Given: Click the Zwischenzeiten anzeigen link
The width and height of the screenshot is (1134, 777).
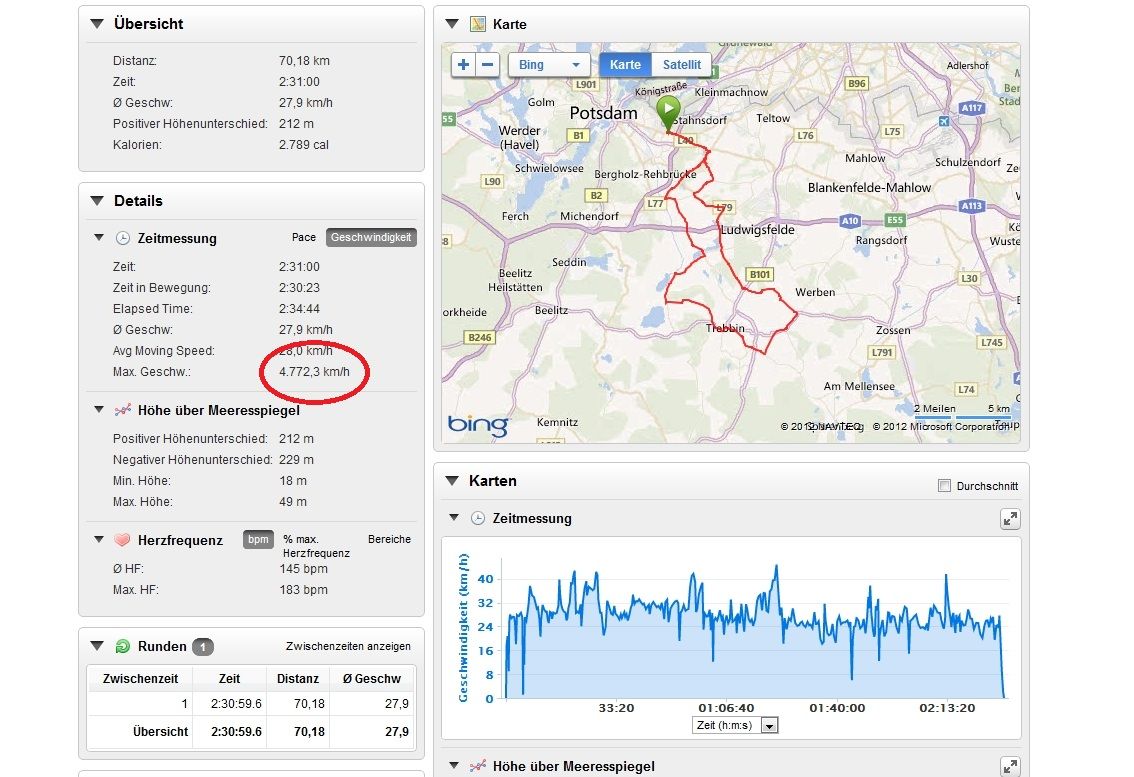Looking at the screenshot, I should tap(348, 646).
